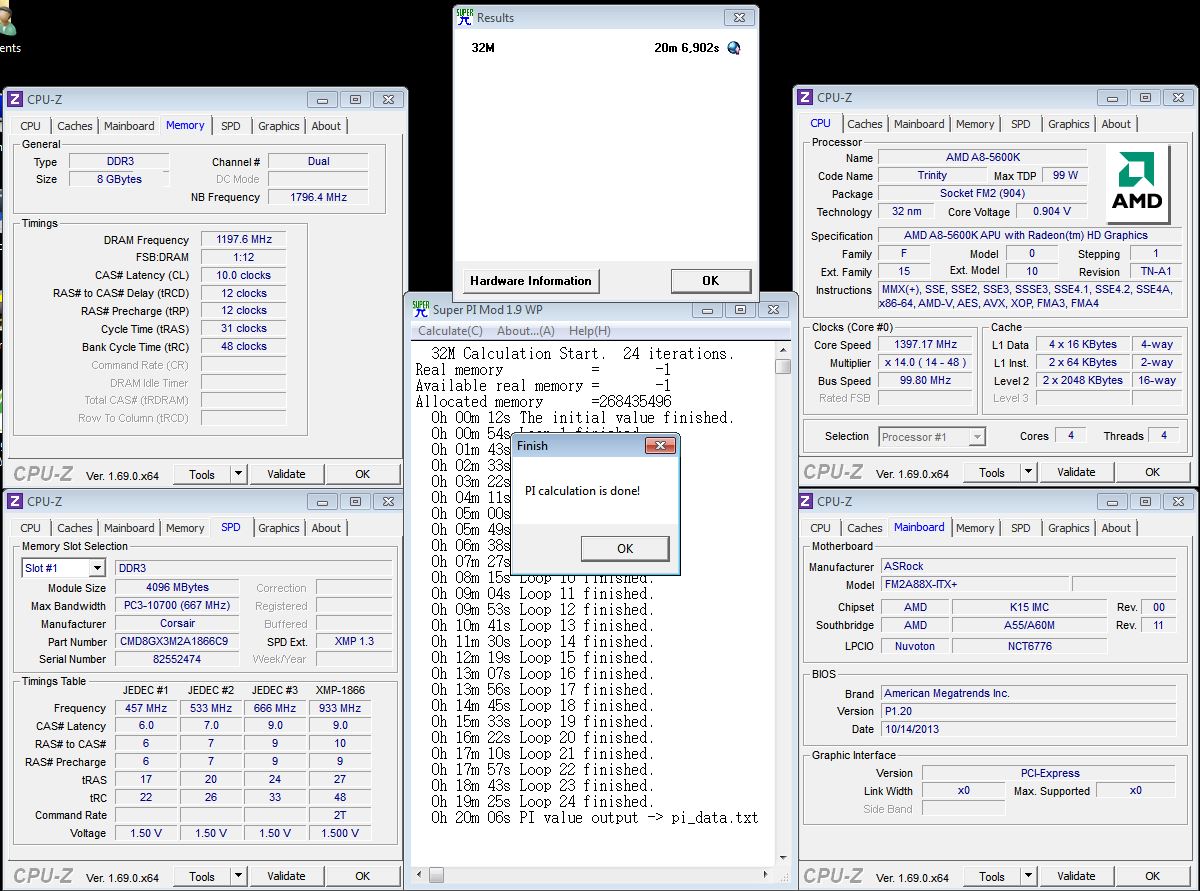1200x891 pixels.
Task: Click the XMP-1866 column header
Action: point(340,690)
